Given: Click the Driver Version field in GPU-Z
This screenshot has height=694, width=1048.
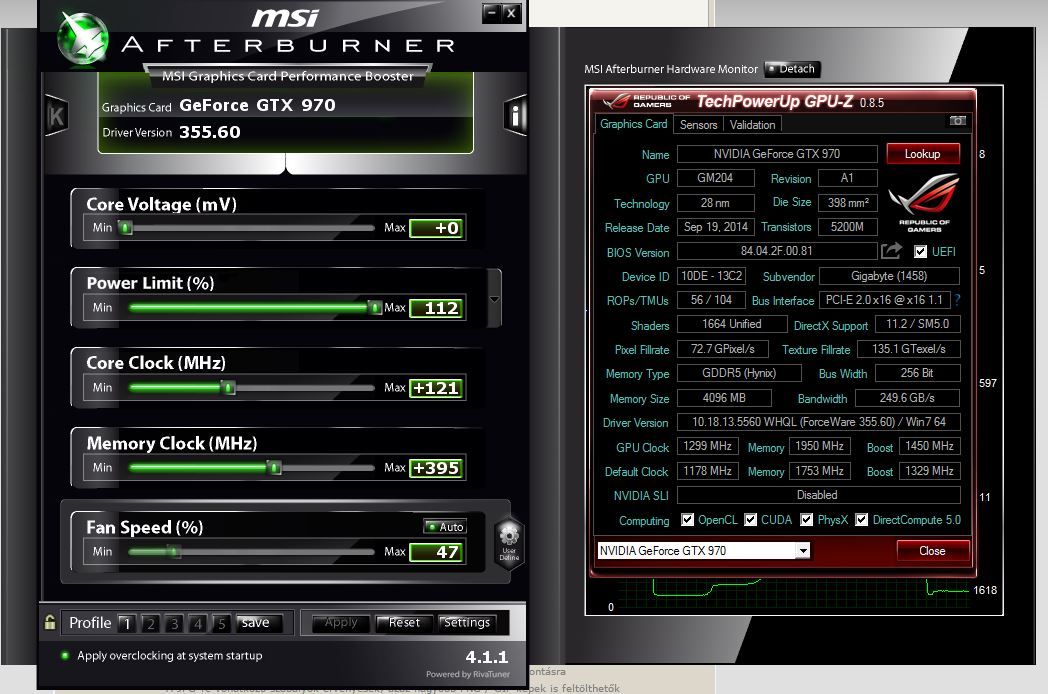Looking at the screenshot, I should (819, 422).
